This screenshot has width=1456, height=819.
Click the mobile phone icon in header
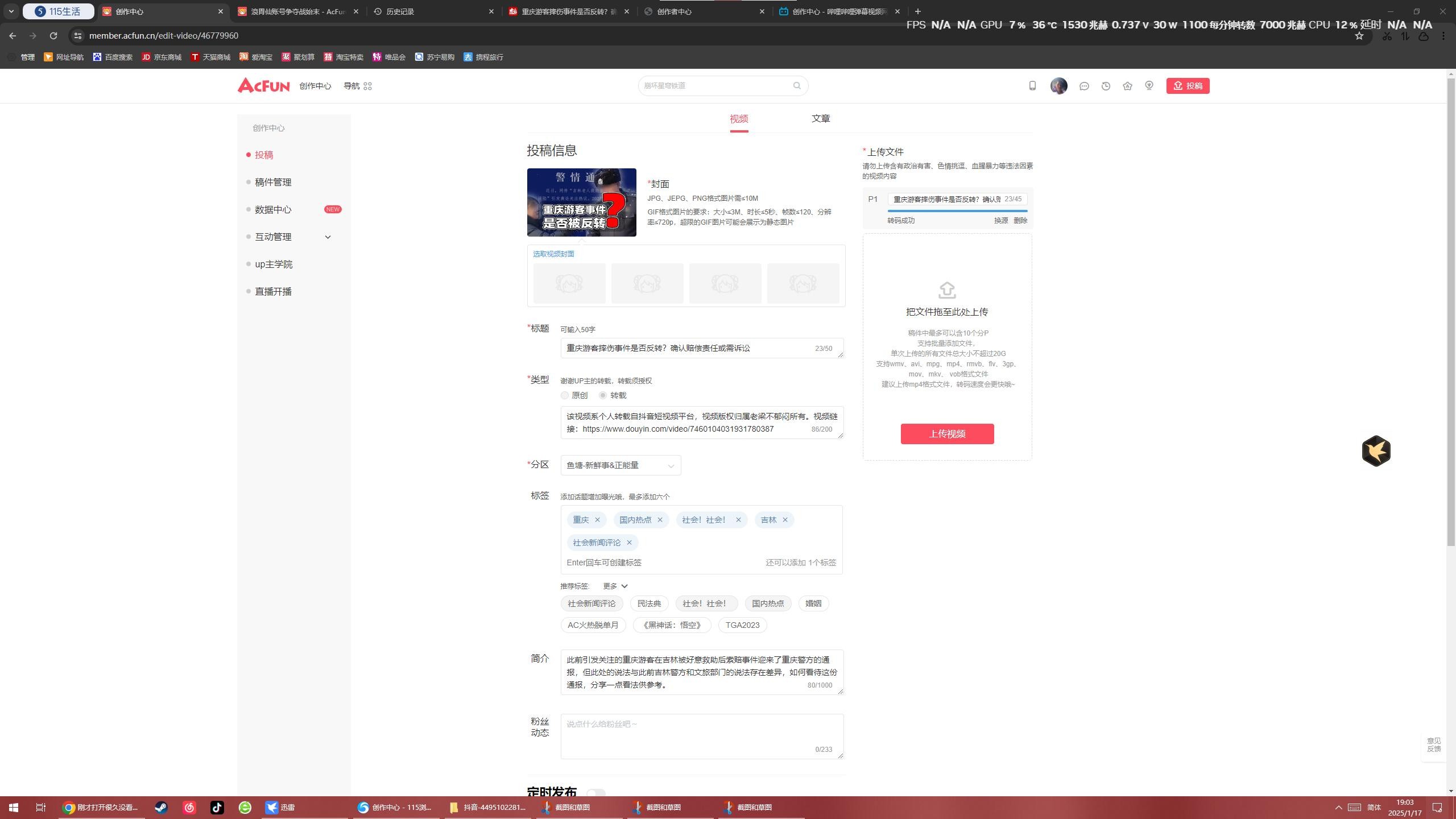pyautogui.click(x=1032, y=86)
